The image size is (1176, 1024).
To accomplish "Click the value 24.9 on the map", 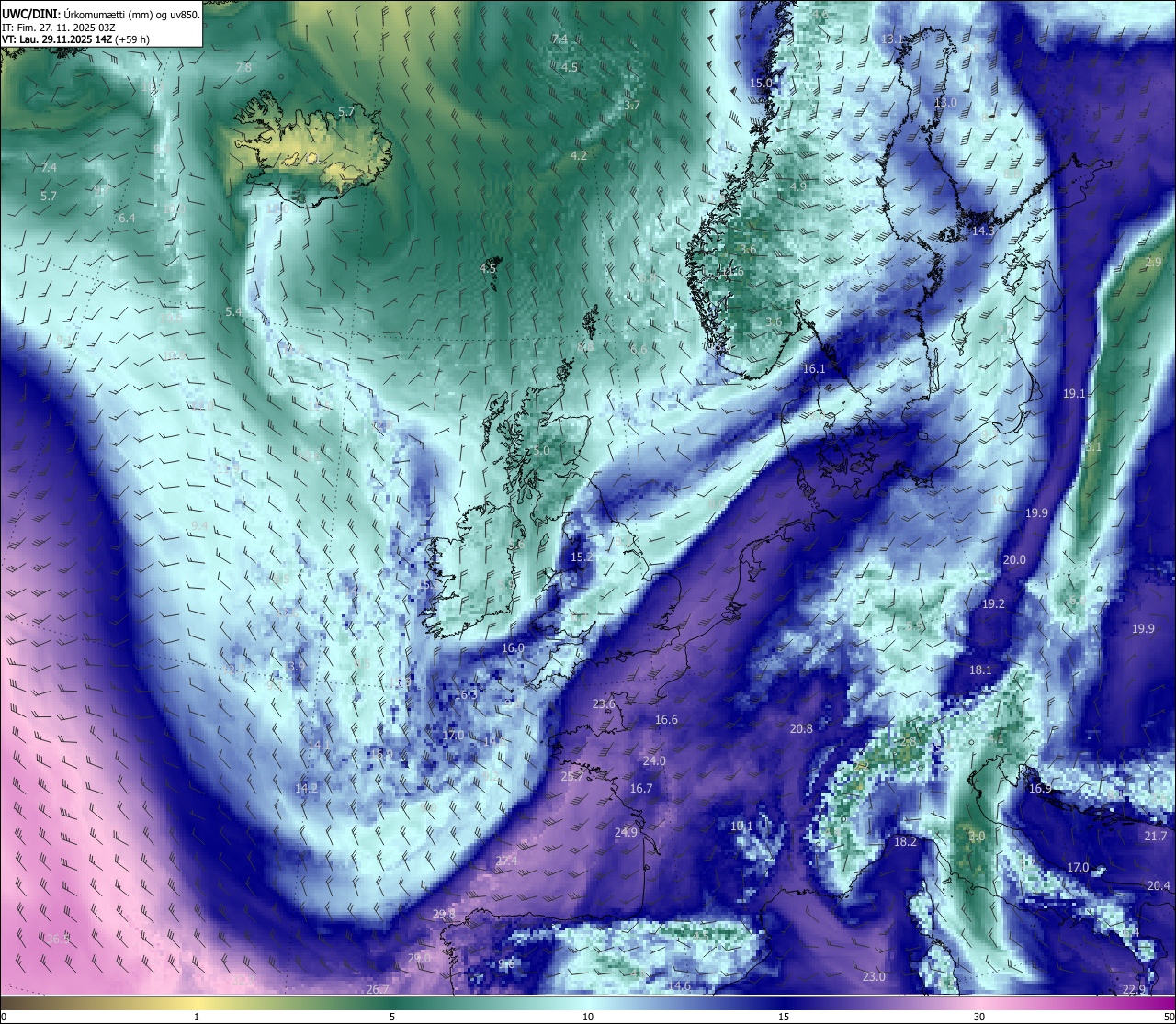I will 626,832.
